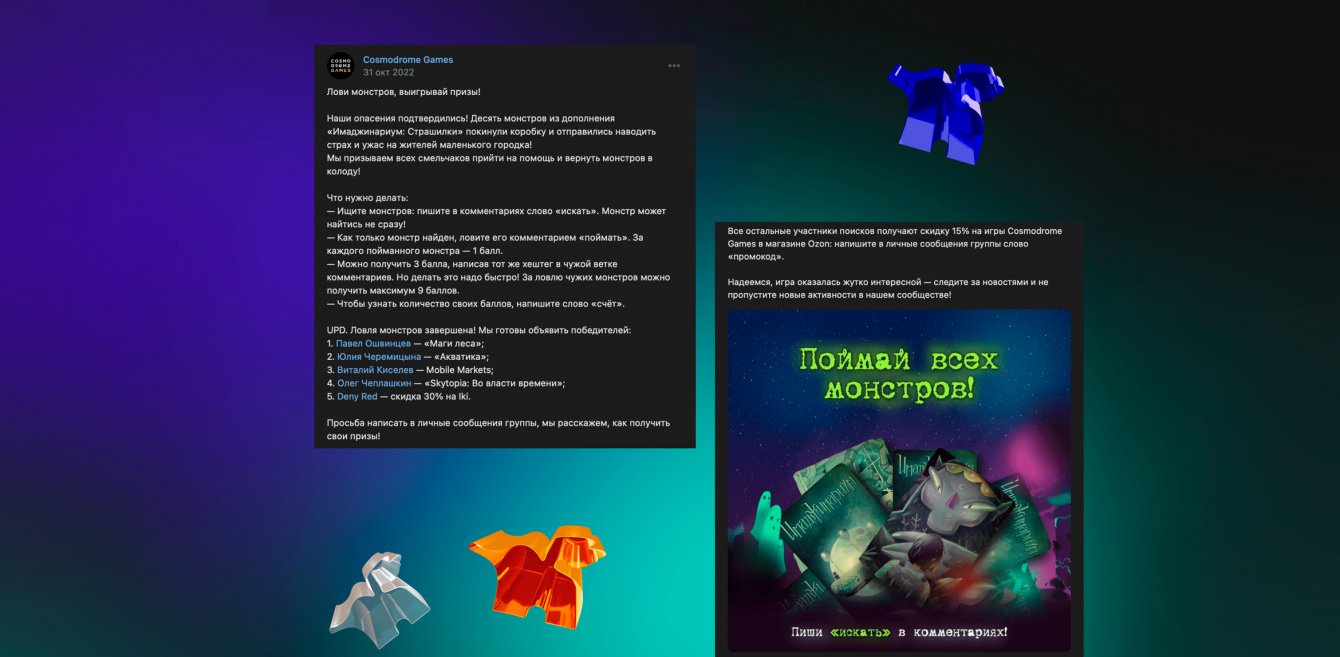Screen dimensions: 1340x657
Task: Click the orange 3D ghost figure
Action: click(x=536, y=577)
